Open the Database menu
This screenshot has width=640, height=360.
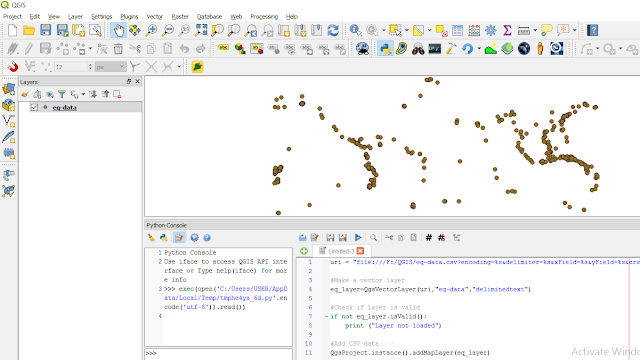pyautogui.click(x=209, y=16)
